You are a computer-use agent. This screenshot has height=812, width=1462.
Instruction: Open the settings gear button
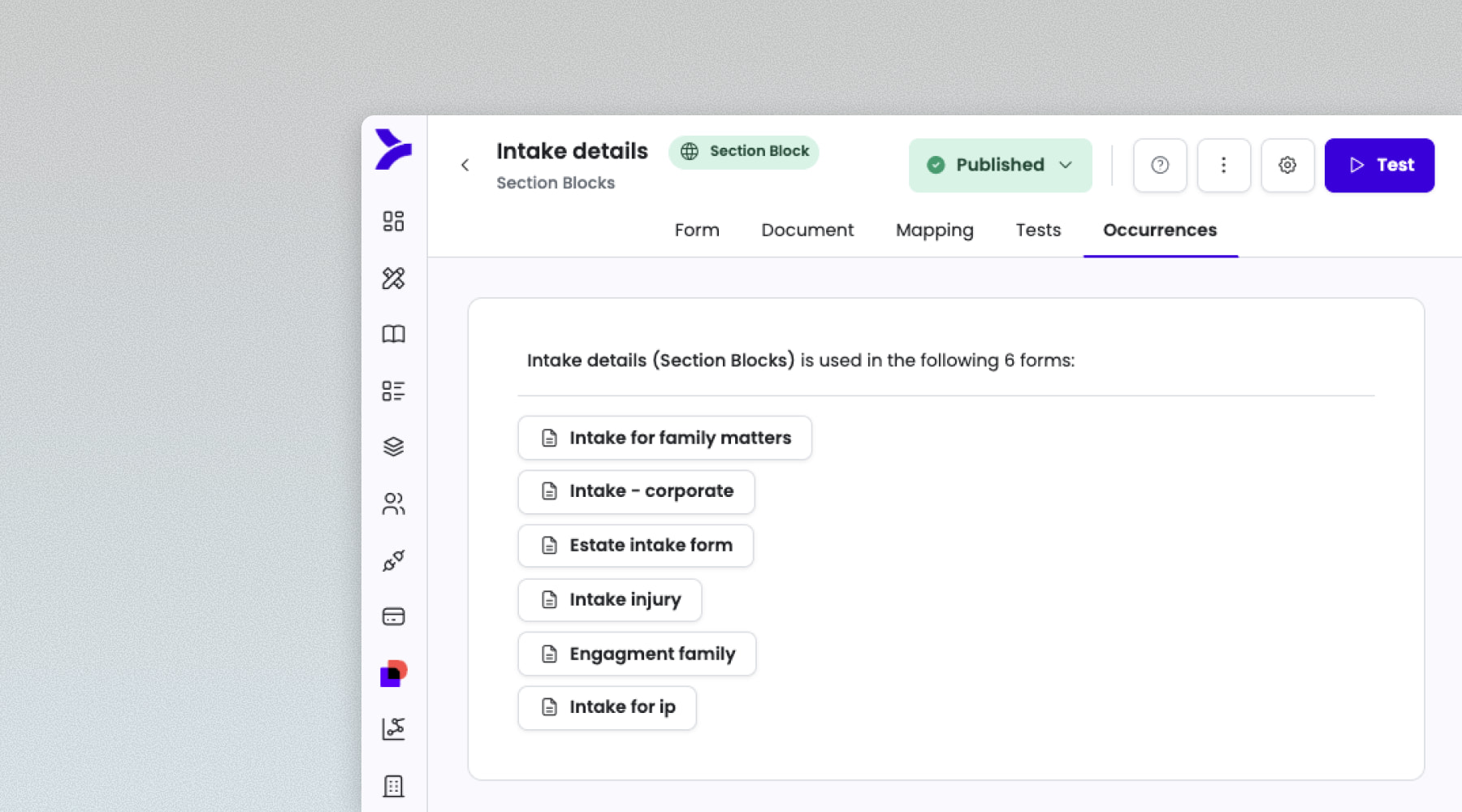pos(1287,166)
